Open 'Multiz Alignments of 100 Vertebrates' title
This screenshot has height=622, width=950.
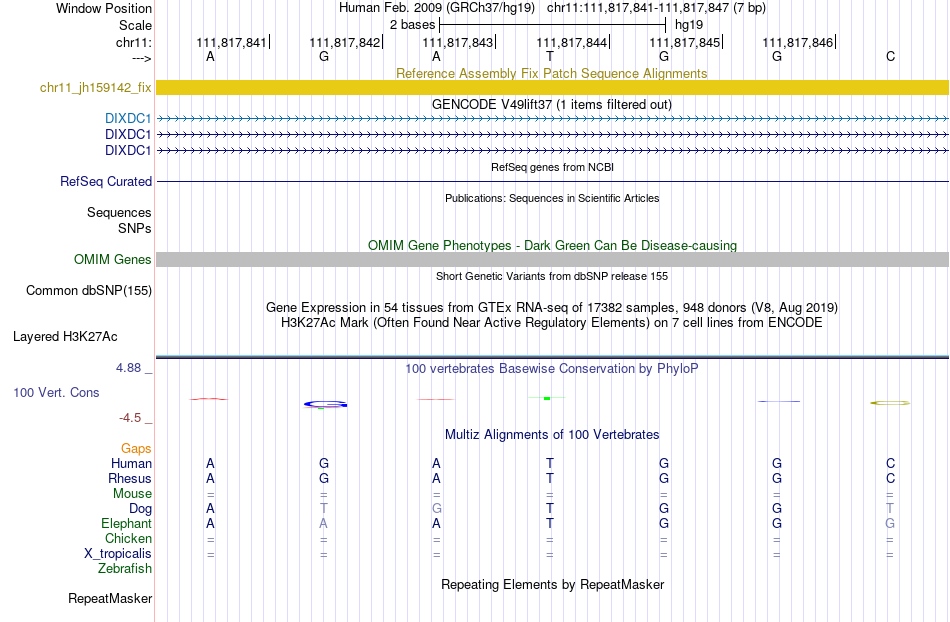point(552,435)
